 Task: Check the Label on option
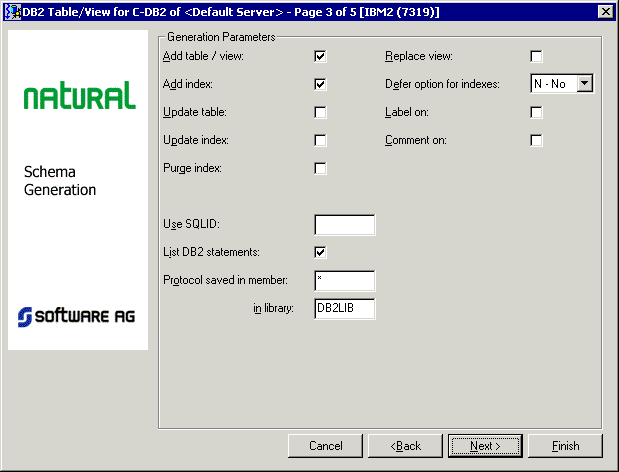tap(536, 112)
